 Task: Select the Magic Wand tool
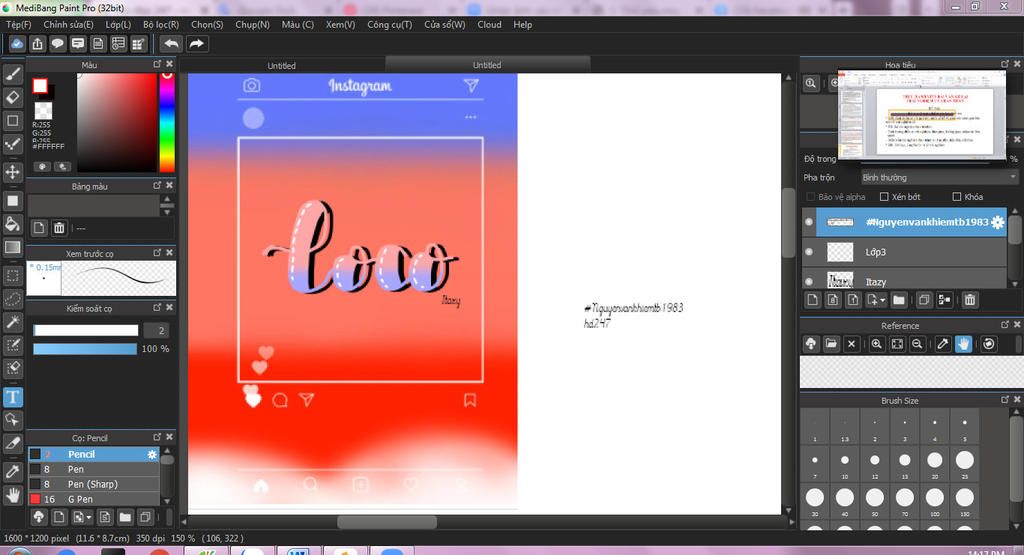click(12, 322)
